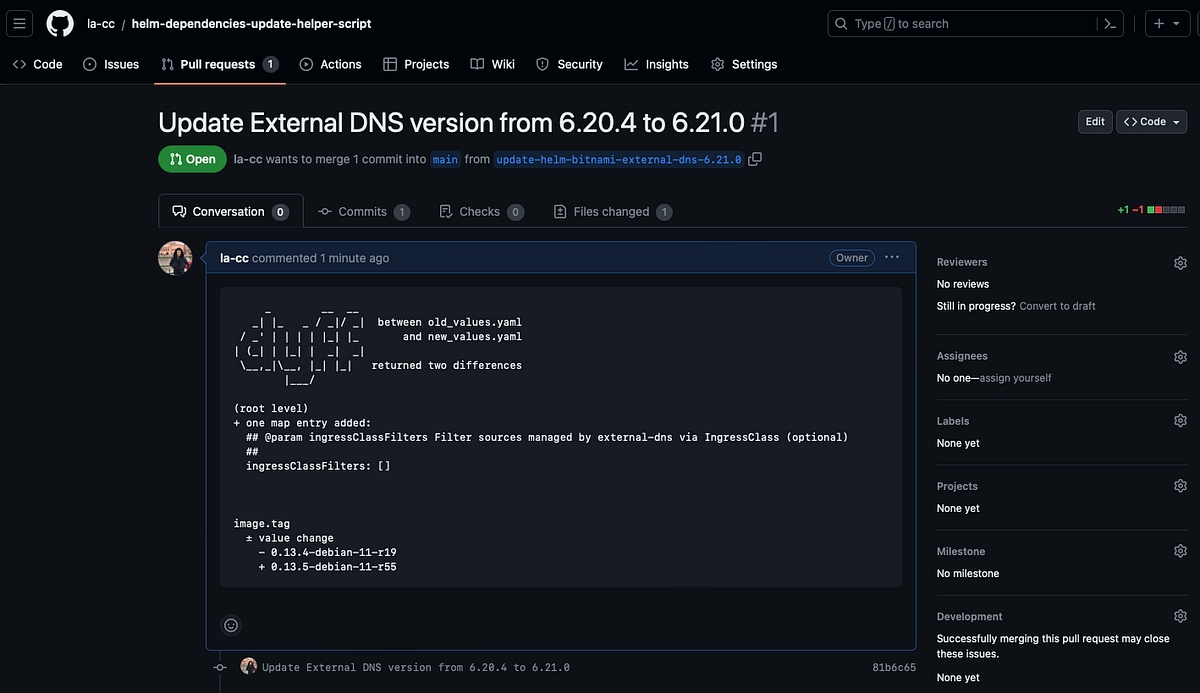The width and height of the screenshot is (1200, 693).
Task: Switch to the Commits tab
Action: coord(363,211)
